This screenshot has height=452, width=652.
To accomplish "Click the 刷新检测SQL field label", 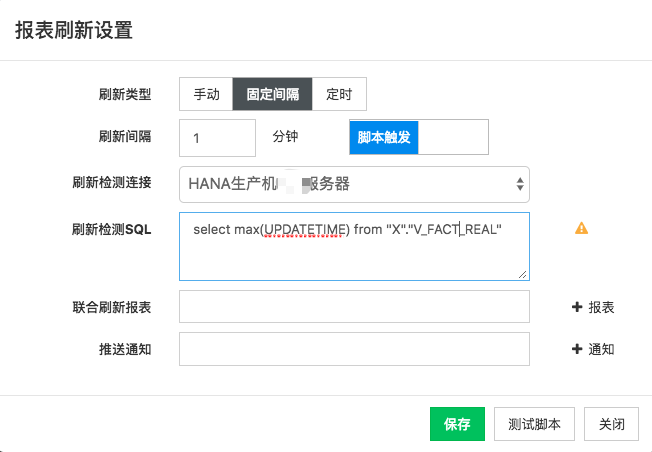I will pos(111,229).
